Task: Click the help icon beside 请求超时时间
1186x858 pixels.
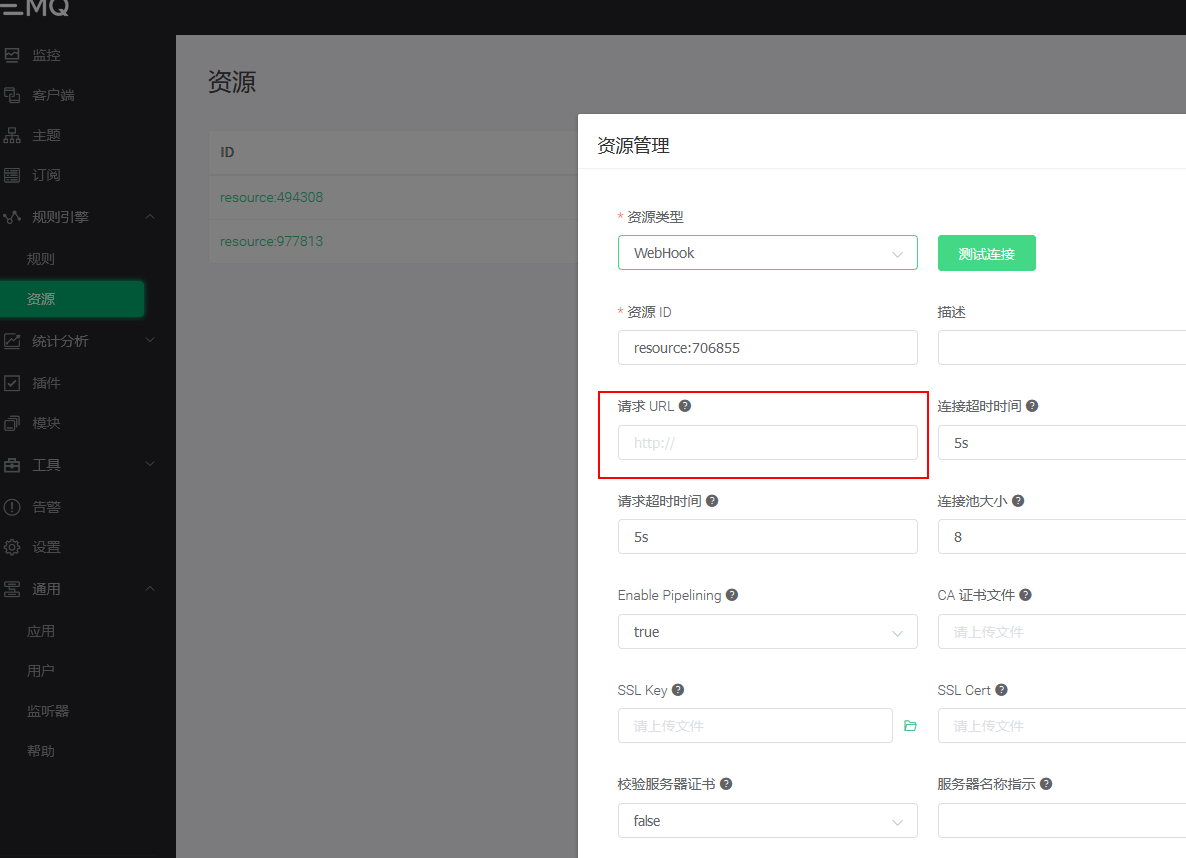Action: point(712,501)
